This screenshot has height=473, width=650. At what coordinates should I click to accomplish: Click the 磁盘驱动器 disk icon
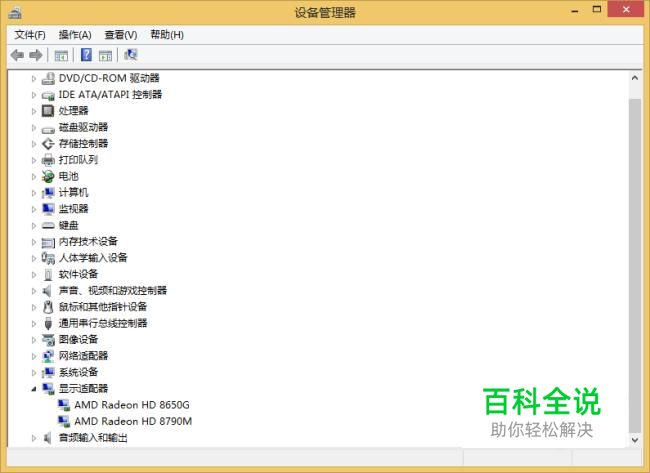point(48,128)
